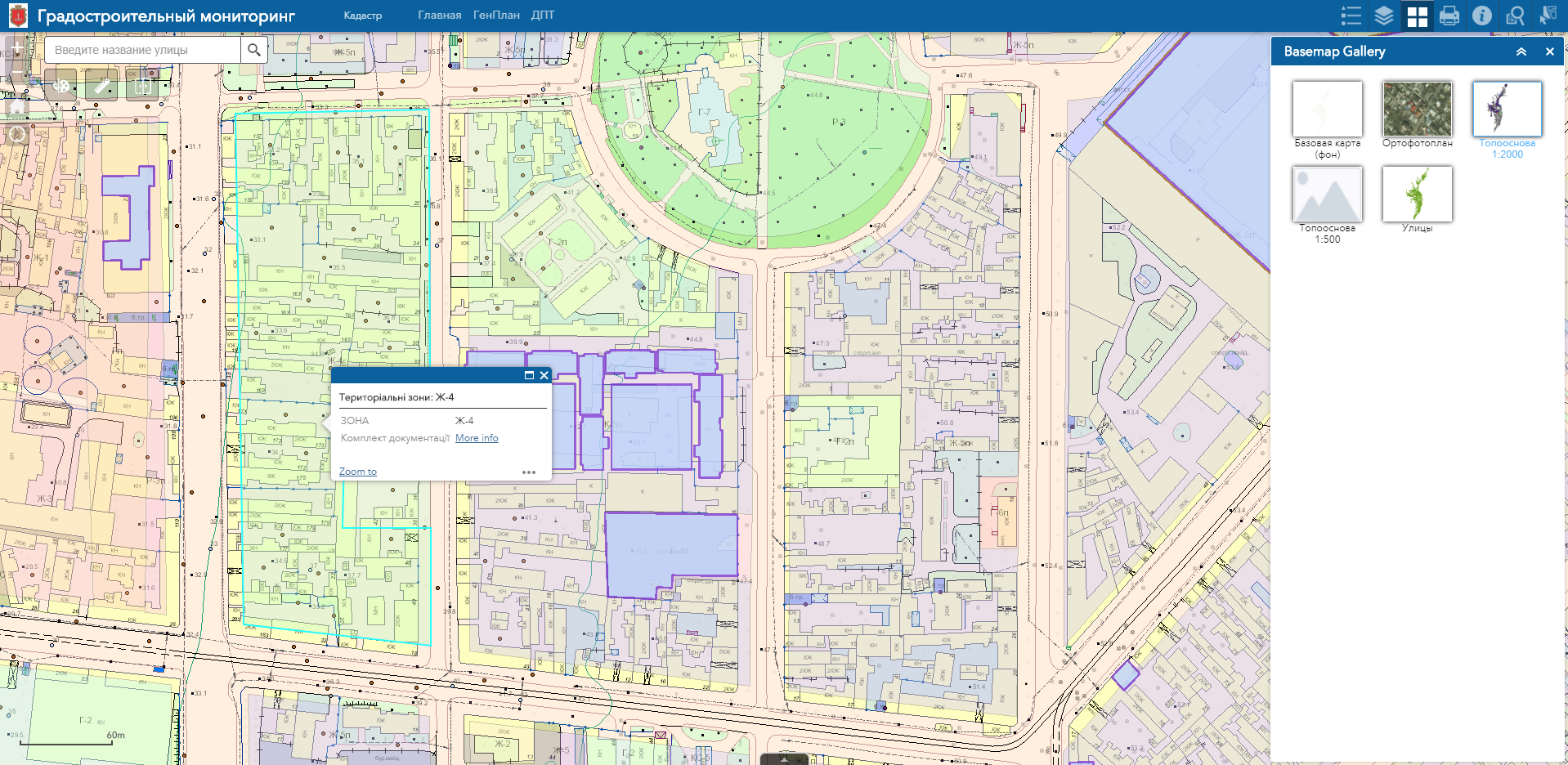1568x765 pixels.
Task: Switch to the Улицы basemap
Action: (1417, 195)
